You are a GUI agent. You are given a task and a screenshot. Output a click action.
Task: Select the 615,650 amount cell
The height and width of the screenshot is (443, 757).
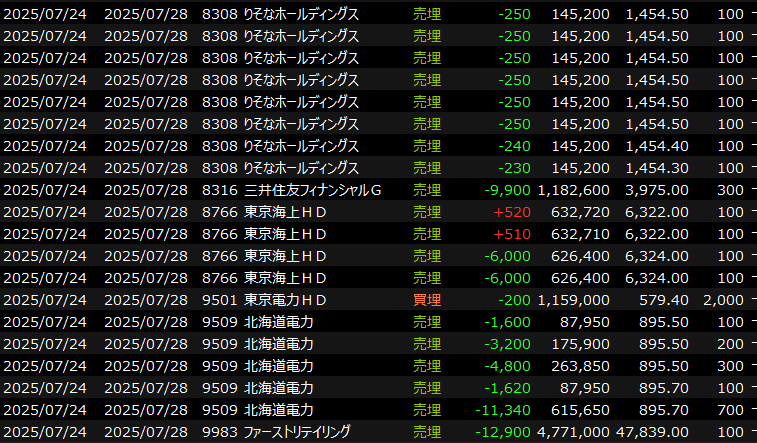pos(581,410)
